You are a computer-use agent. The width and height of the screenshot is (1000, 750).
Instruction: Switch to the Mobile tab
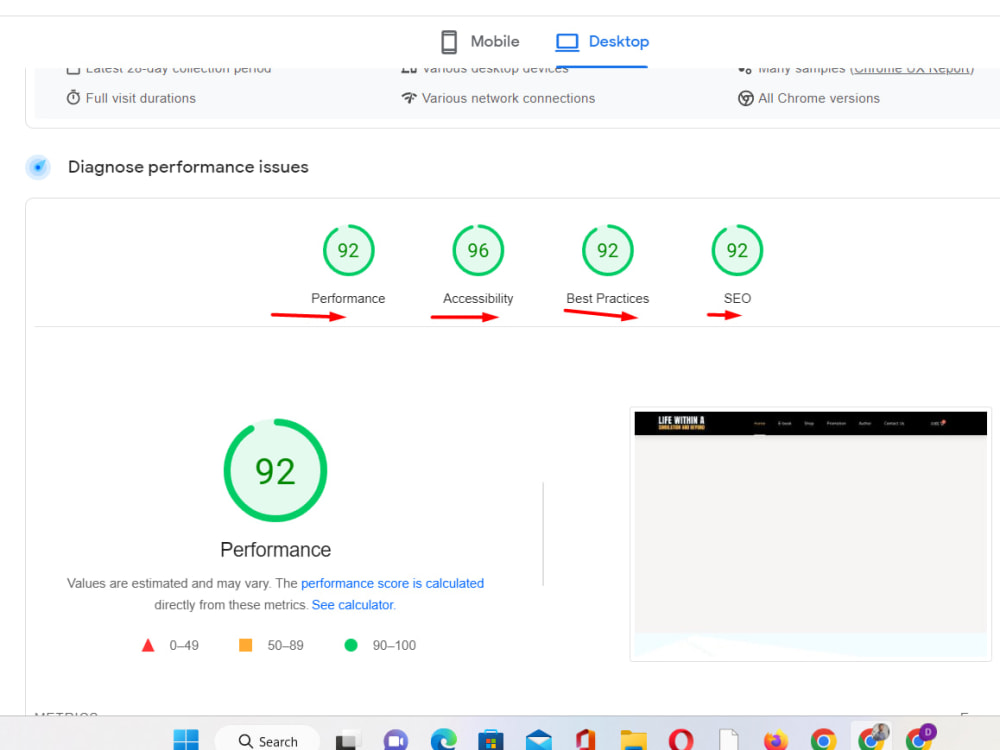click(x=480, y=41)
